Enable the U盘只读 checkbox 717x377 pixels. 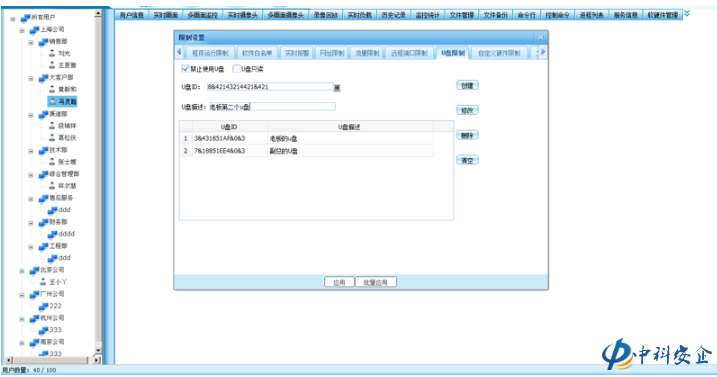pyautogui.click(x=236, y=69)
